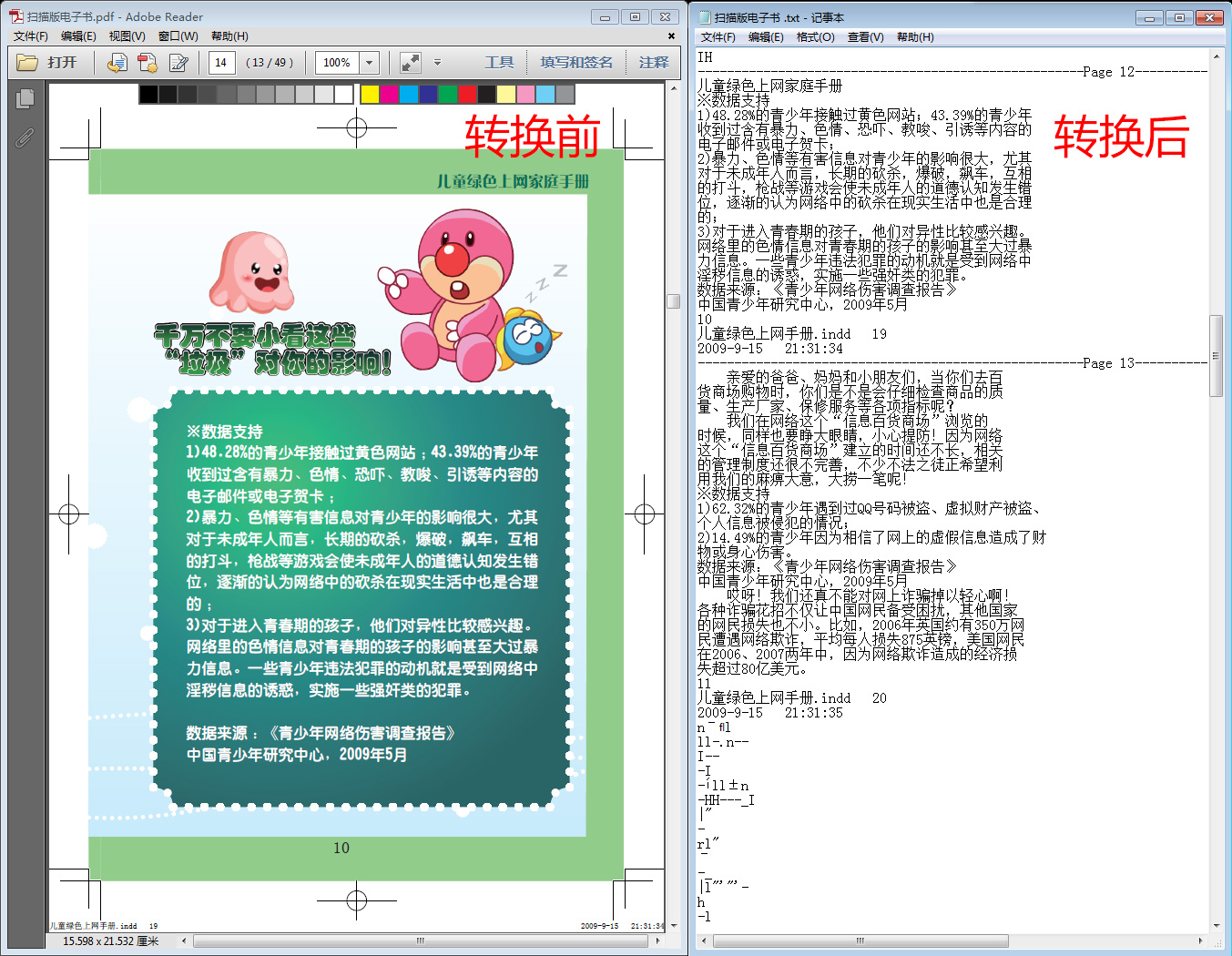Click the sign document pen icon
This screenshot has width=1232, height=956.
pos(178,62)
